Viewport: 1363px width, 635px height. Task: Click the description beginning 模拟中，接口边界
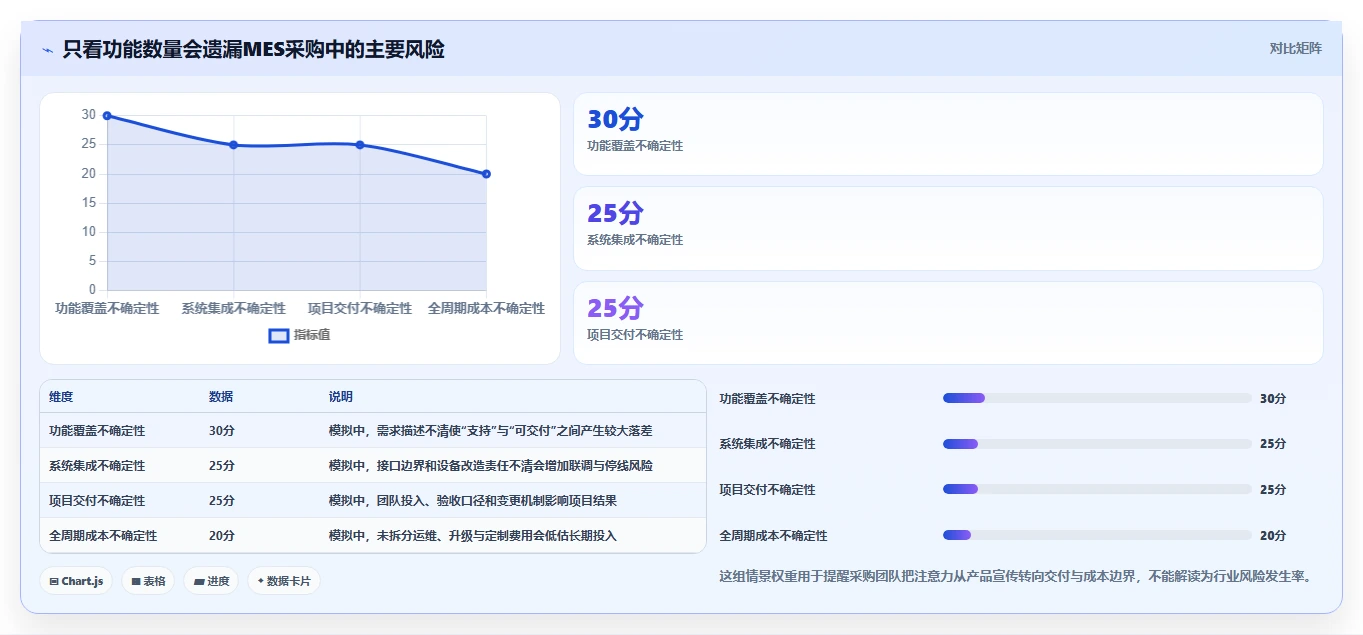tap(491, 466)
